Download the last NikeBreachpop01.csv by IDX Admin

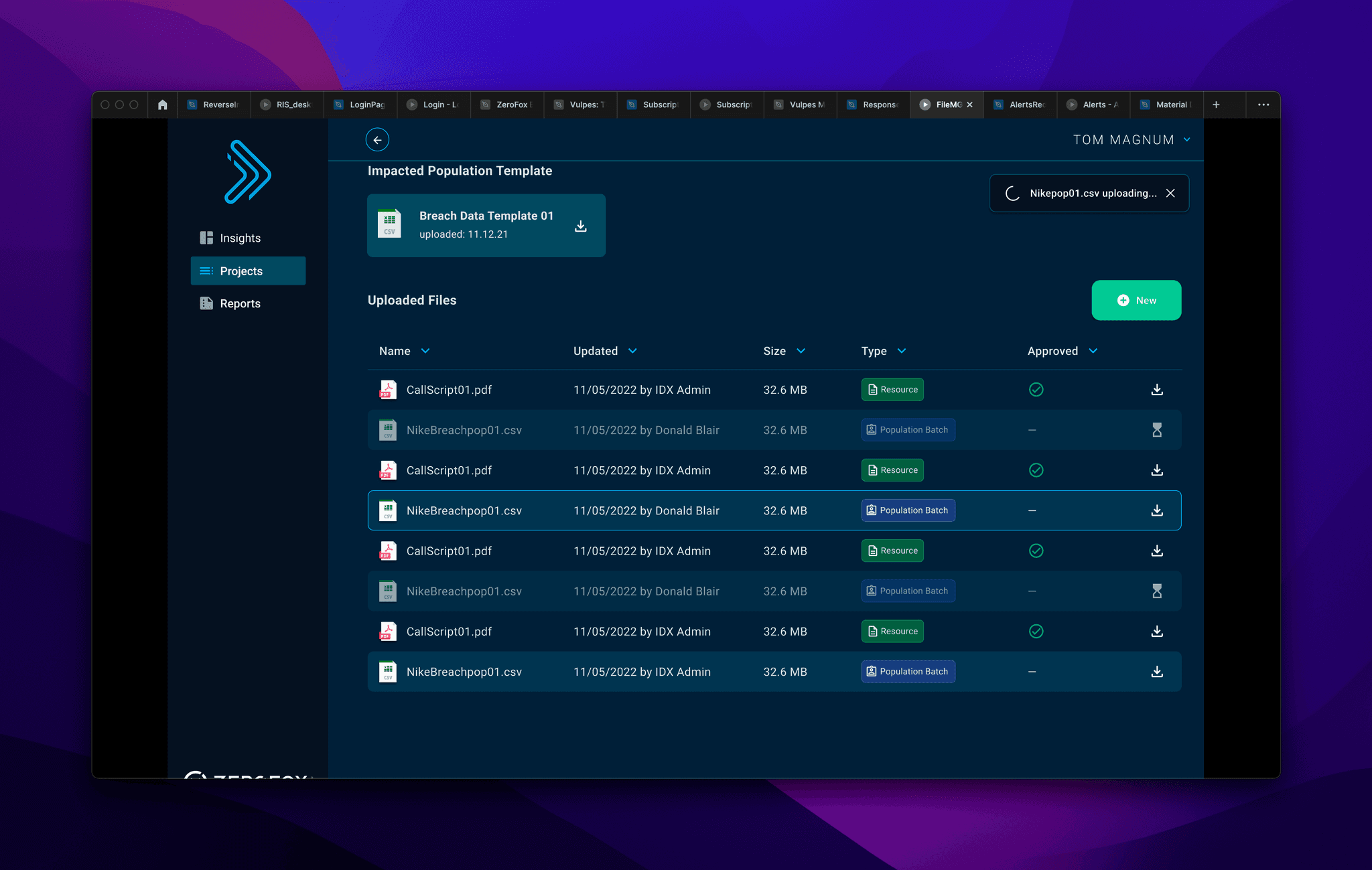tap(1156, 672)
